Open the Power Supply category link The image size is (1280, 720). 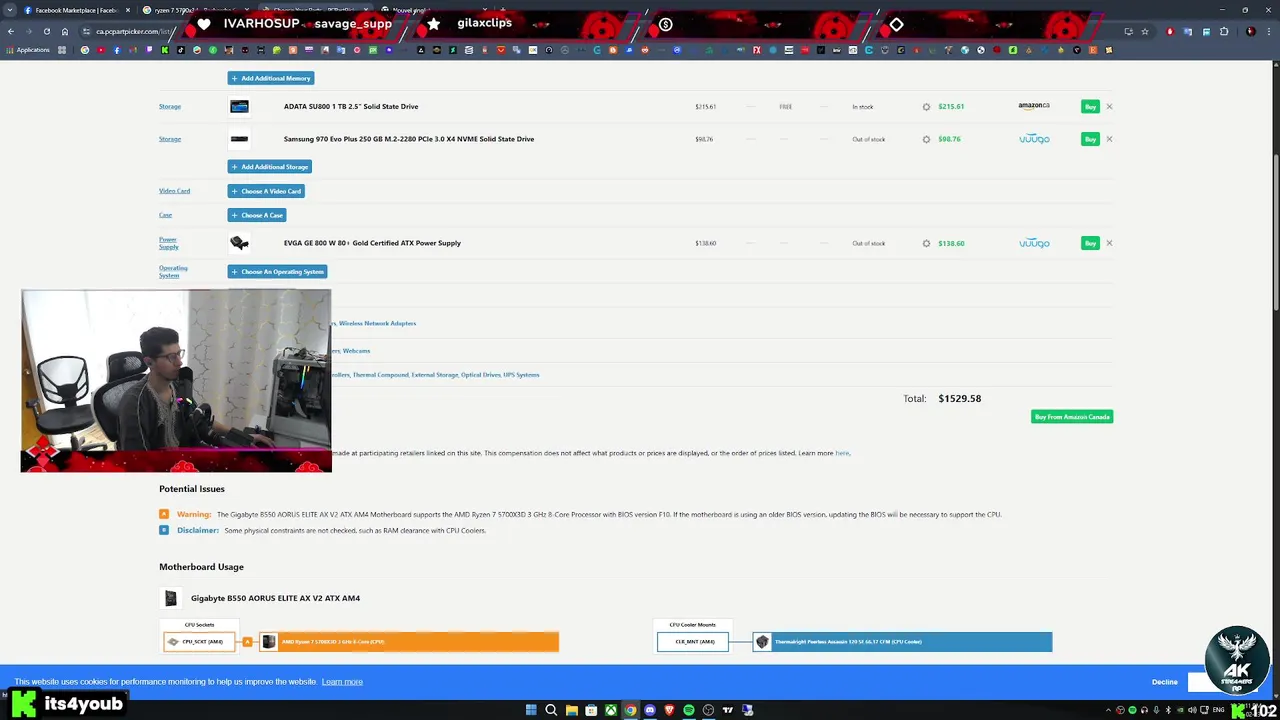(x=168, y=243)
